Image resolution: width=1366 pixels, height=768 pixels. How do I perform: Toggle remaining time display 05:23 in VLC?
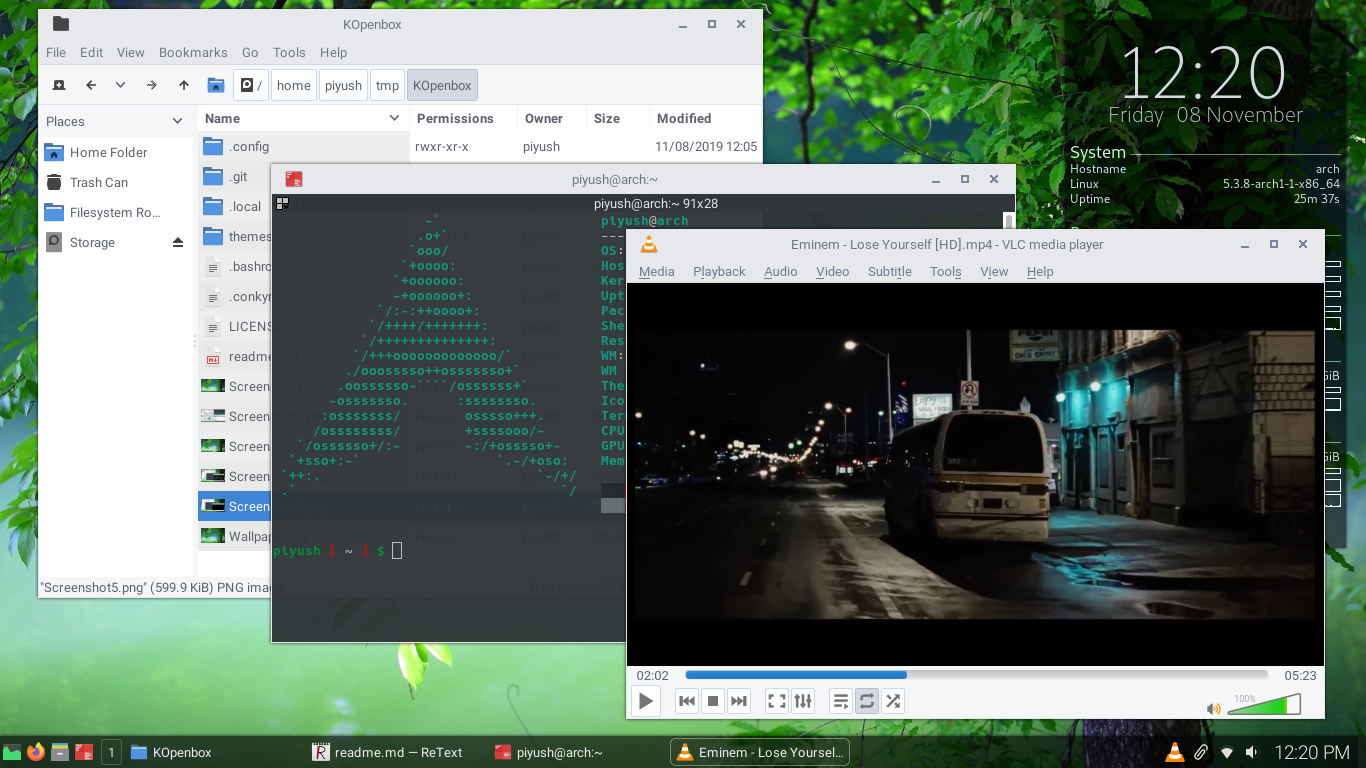[x=1300, y=675]
